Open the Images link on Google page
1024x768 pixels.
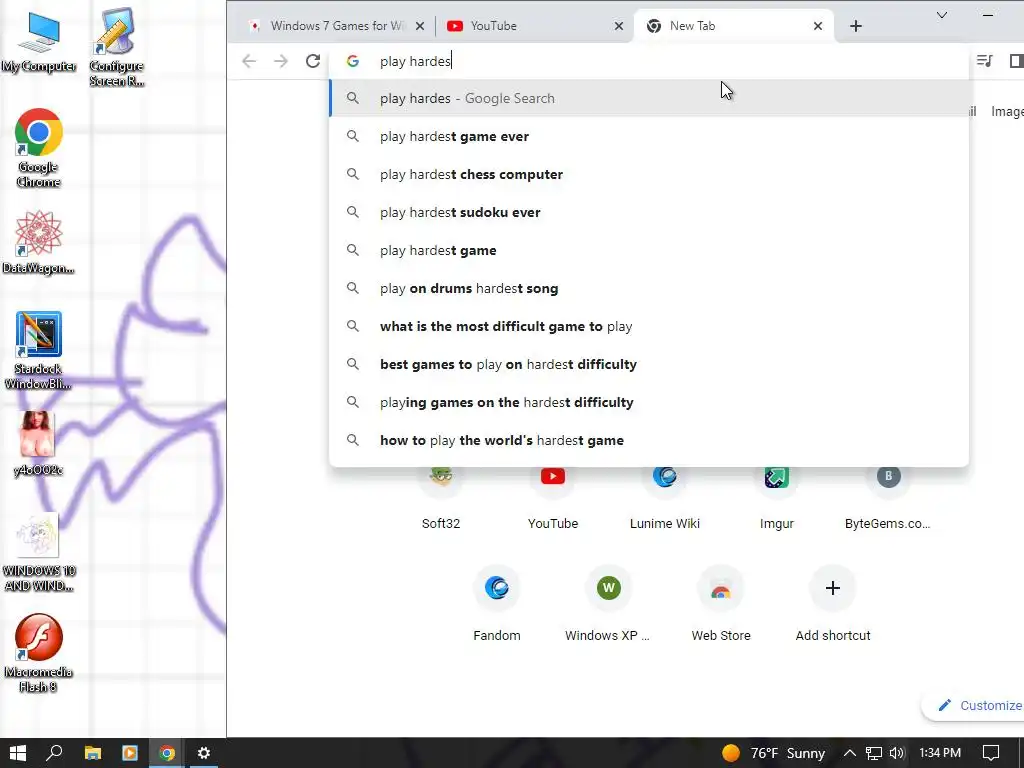pos(1007,111)
